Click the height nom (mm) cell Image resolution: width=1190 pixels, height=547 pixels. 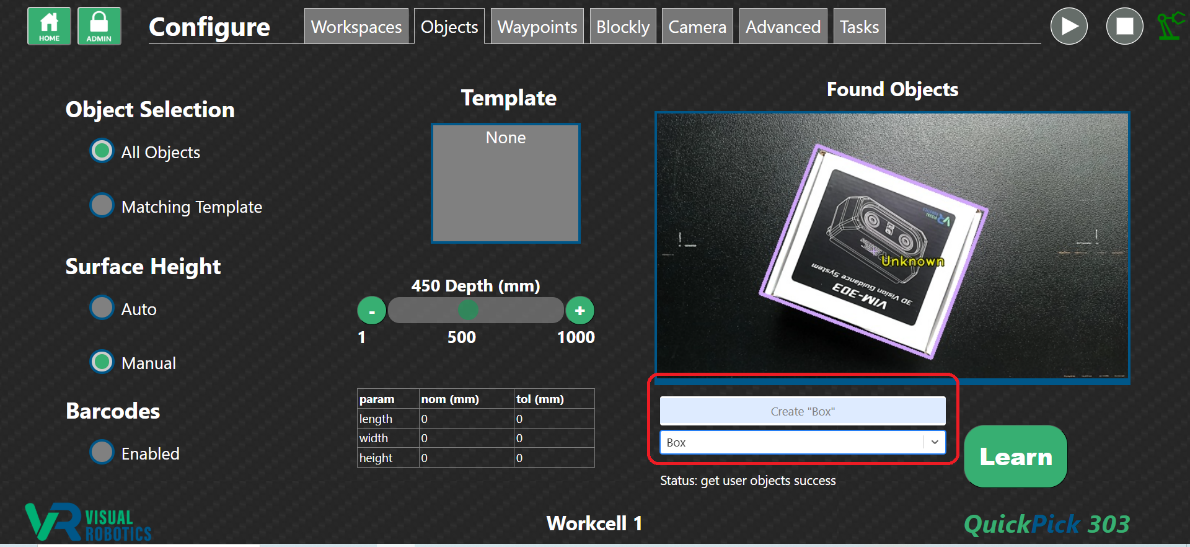tap(465, 457)
